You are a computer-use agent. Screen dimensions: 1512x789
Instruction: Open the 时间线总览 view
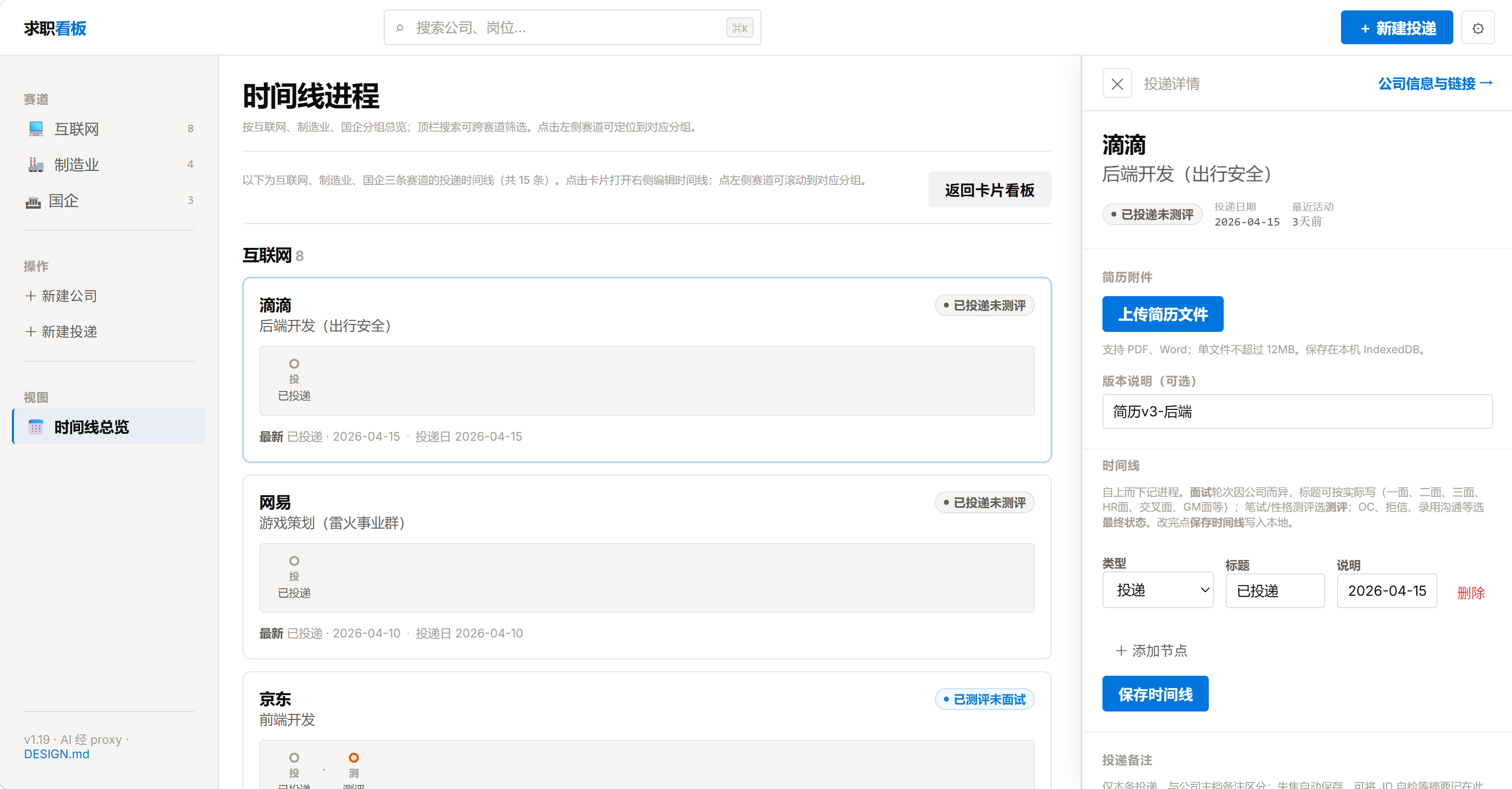(109, 426)
